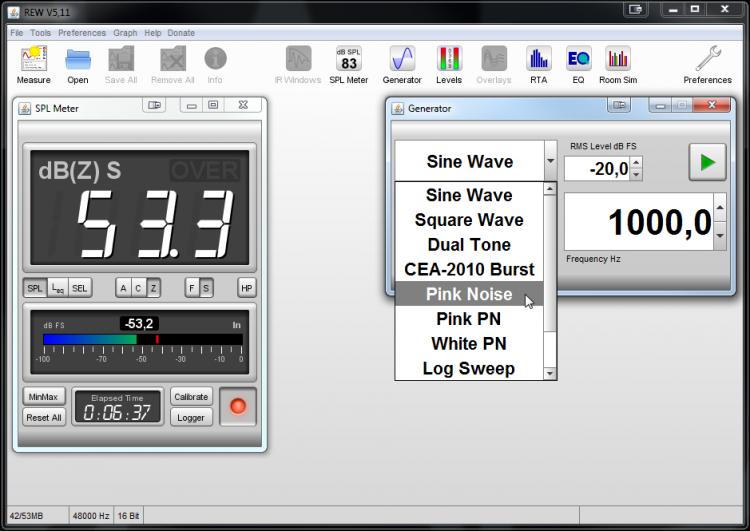Click the 48000 Hz status bar entry
This screenshot has width=750, height=531.
tap(91, 516)
